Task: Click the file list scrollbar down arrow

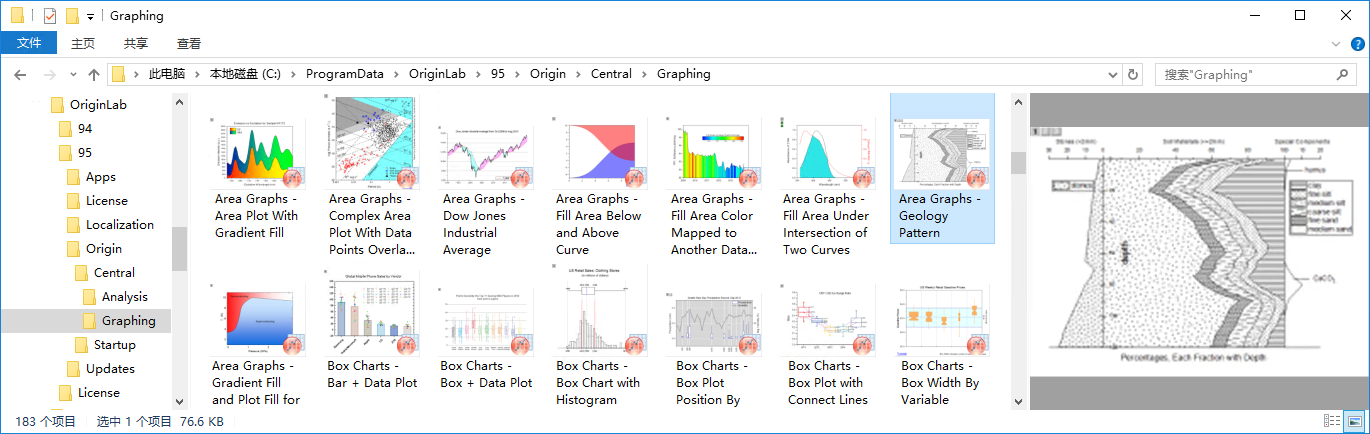Action: tap(1018, 401)
